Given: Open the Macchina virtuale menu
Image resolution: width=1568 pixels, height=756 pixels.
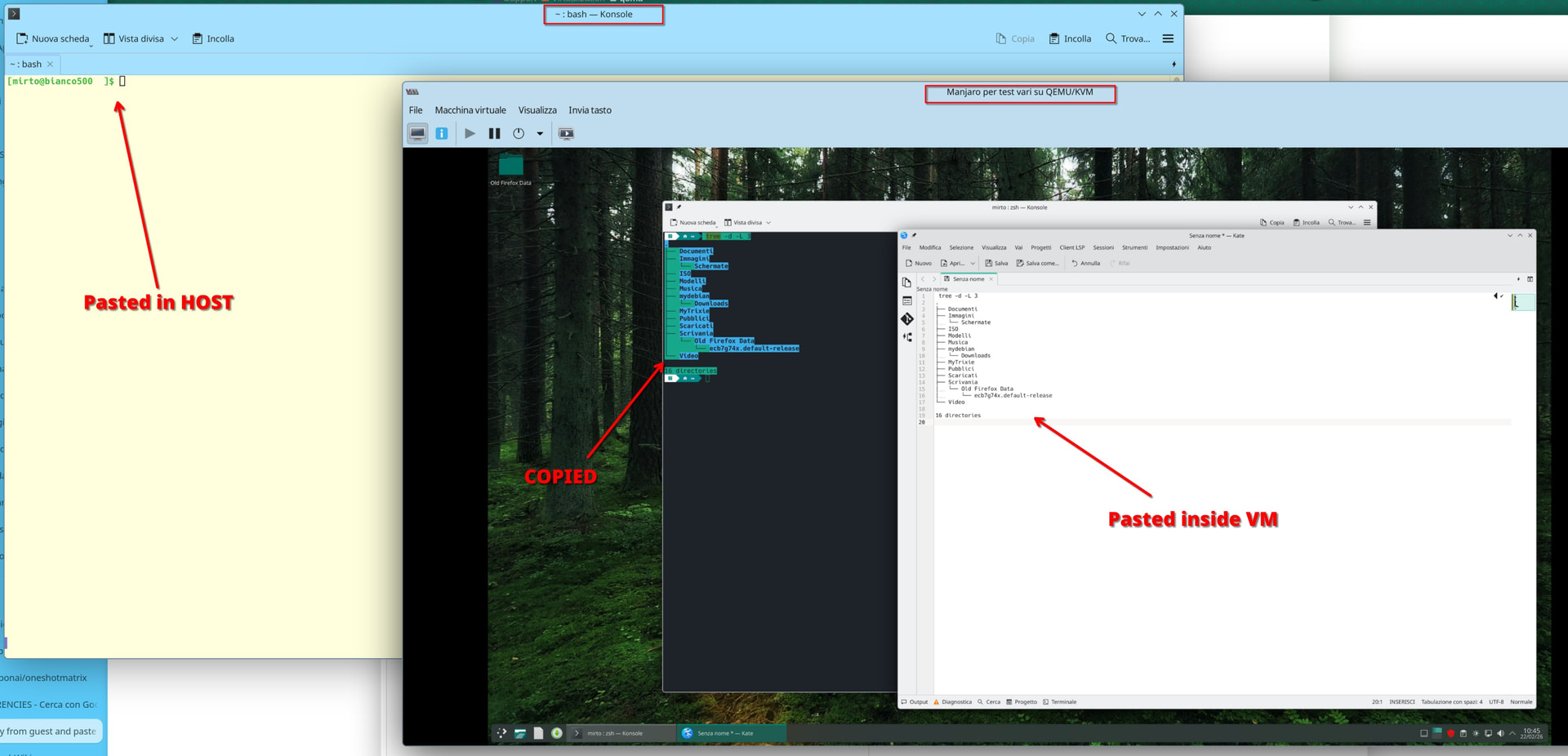Looking at the screenshot, I should [470, 110].
